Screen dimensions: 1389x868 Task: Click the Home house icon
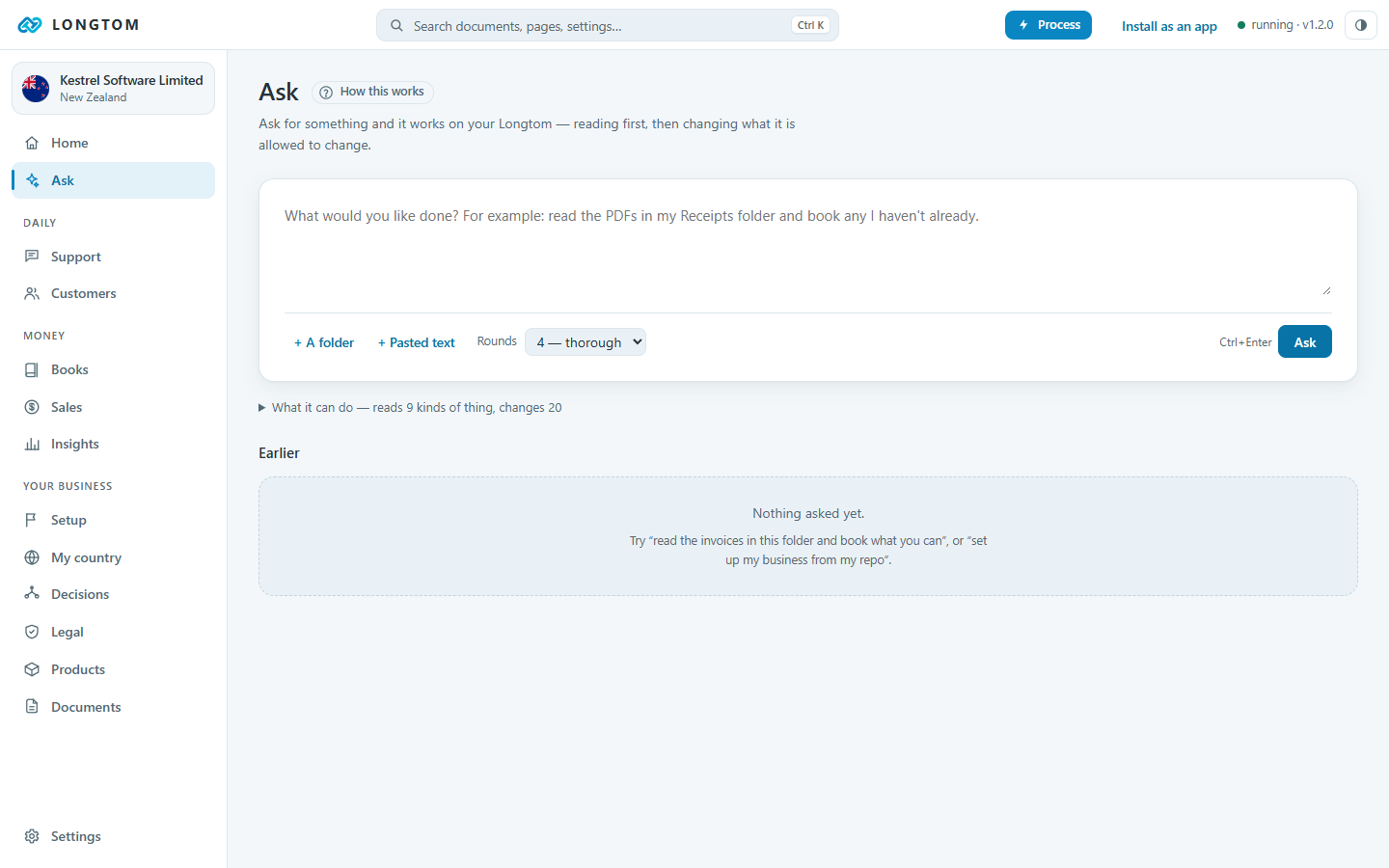(x=32, y=143)
